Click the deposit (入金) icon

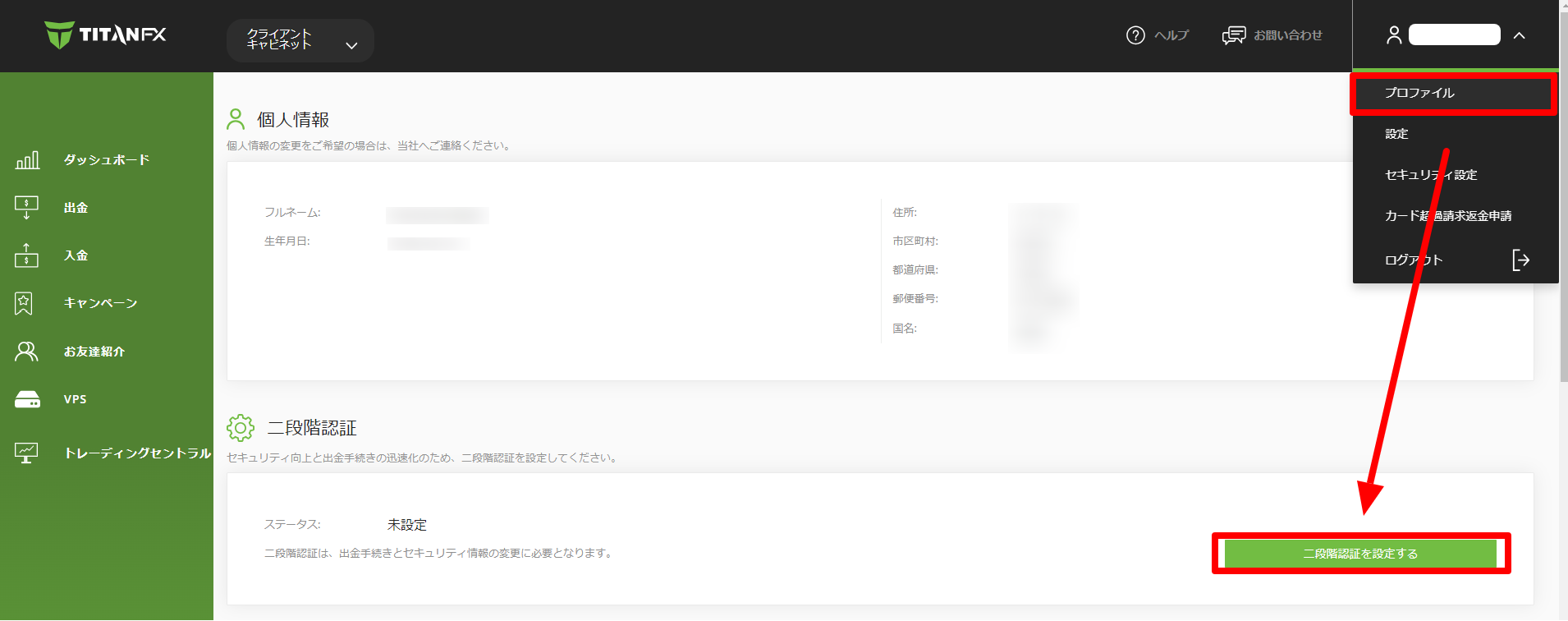coord(26,255)
